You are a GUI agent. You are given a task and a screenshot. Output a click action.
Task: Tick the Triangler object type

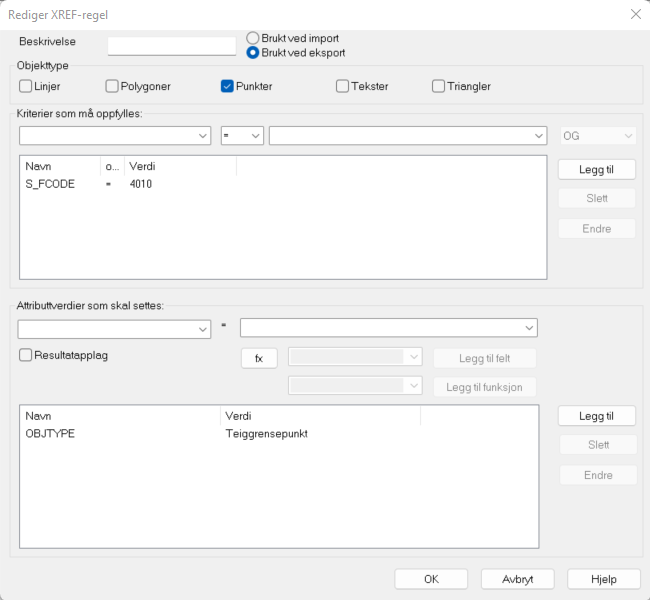[x=438, y=86]
